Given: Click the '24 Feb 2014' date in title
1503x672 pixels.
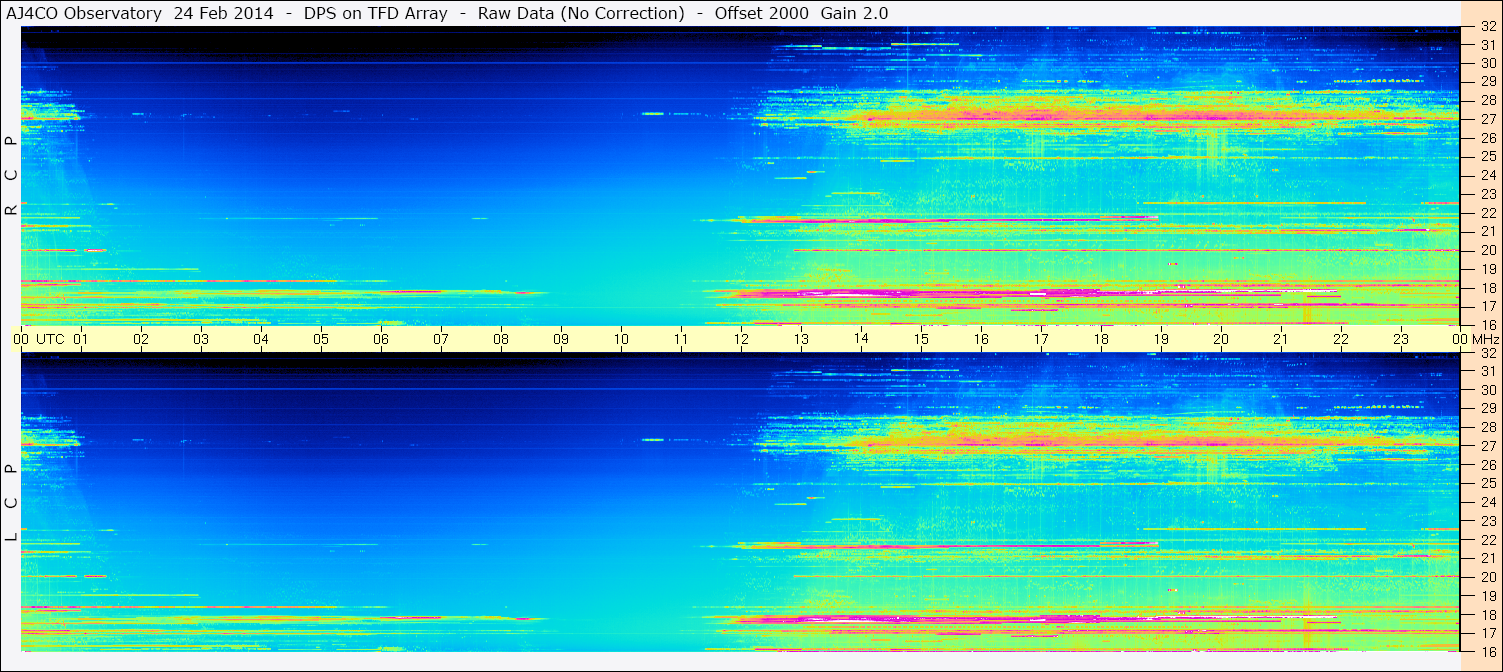Looking at the screenshot, I should [x=226, y=13].
